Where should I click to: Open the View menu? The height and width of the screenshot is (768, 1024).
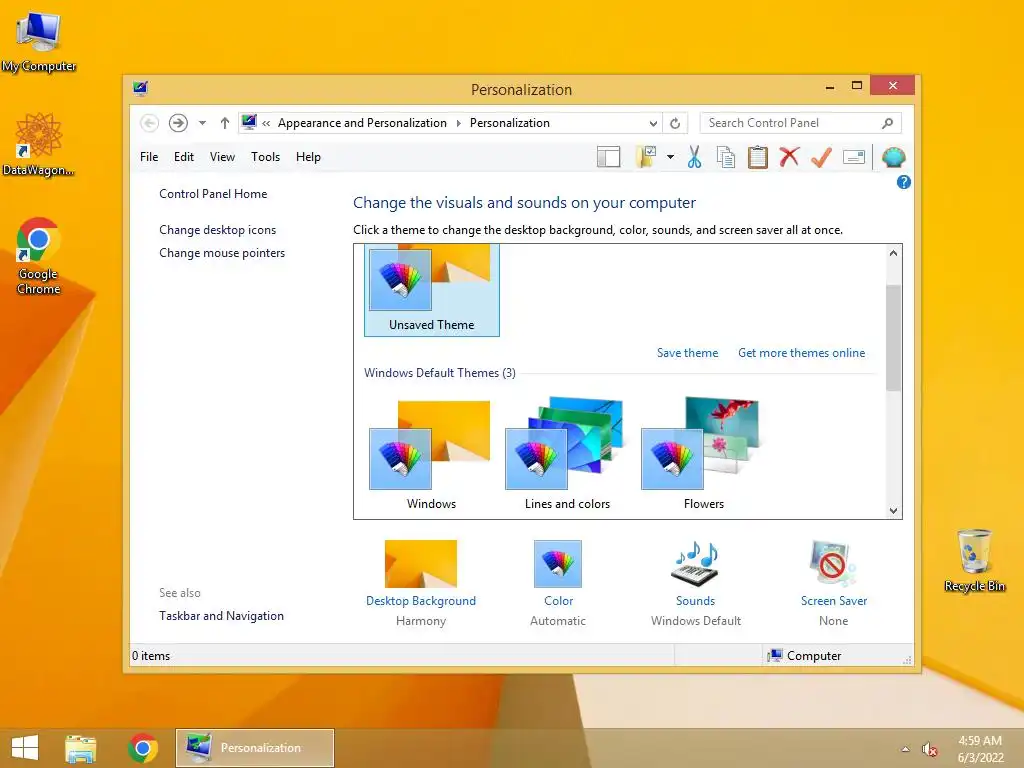coord(222,157)
